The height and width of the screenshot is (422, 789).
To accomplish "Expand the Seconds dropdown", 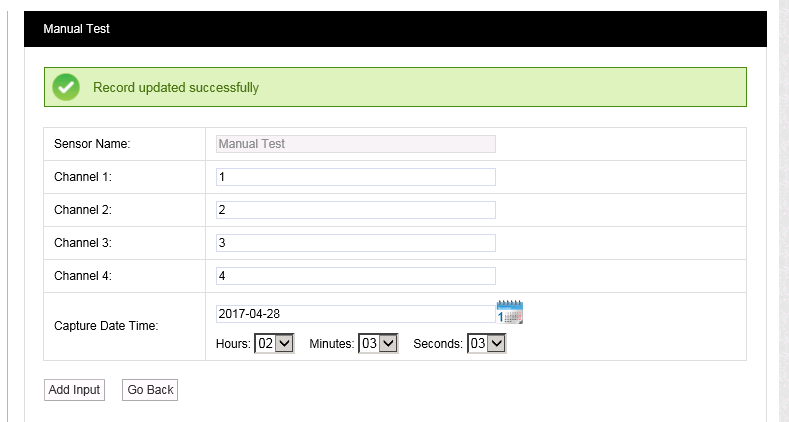I will tap(487, 343).
